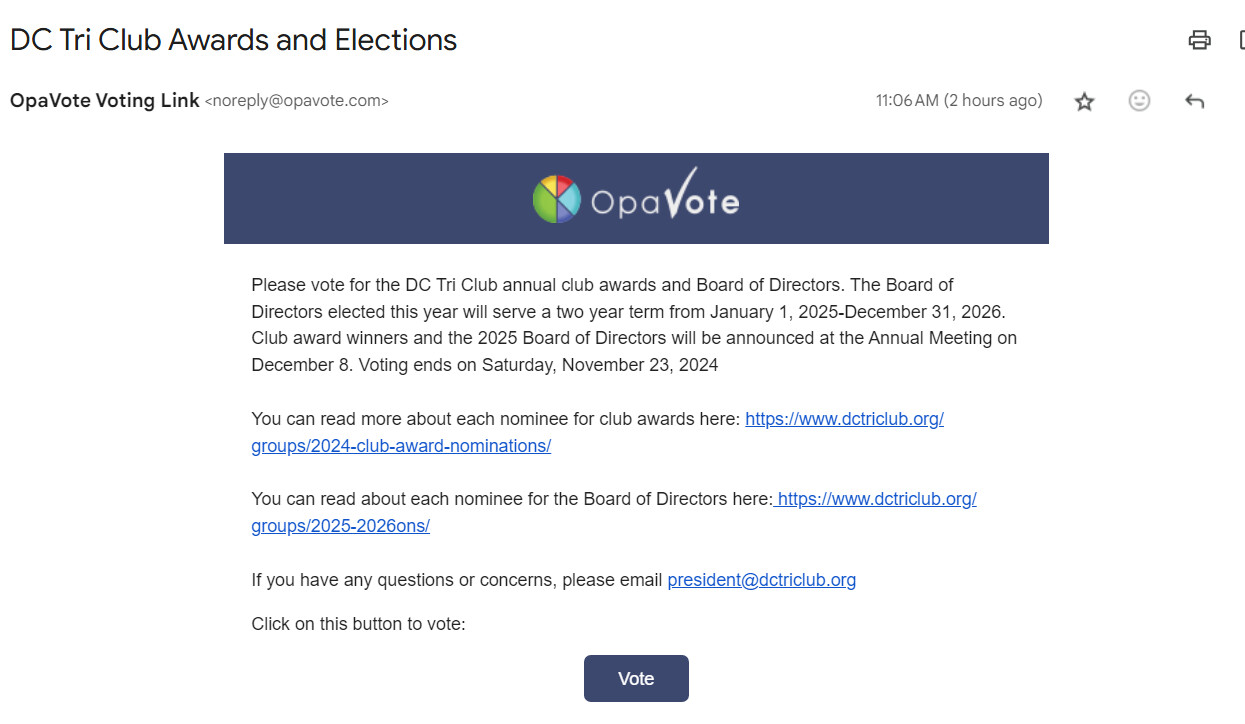Click the text 'Click on this button to vote:'
This screenshot has height=724, width=1245.
point(358,625)
